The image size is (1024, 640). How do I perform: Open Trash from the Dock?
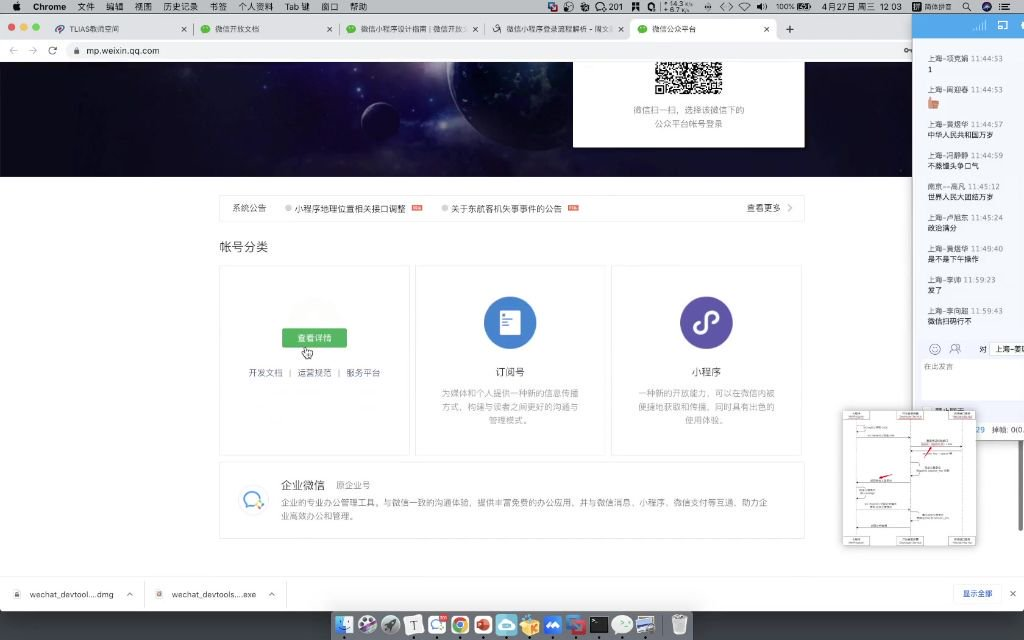pyautogui.click(x=679, y=625)
